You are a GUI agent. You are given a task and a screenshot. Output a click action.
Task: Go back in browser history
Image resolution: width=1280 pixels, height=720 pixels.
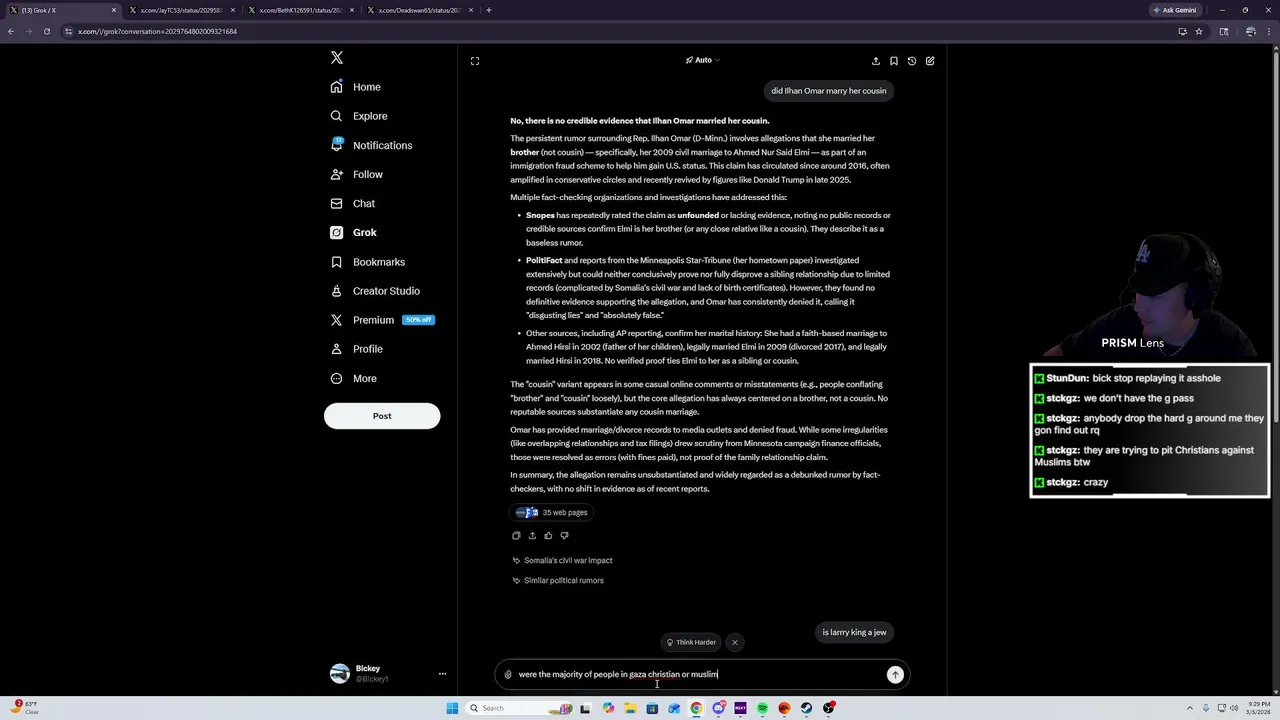11,31
